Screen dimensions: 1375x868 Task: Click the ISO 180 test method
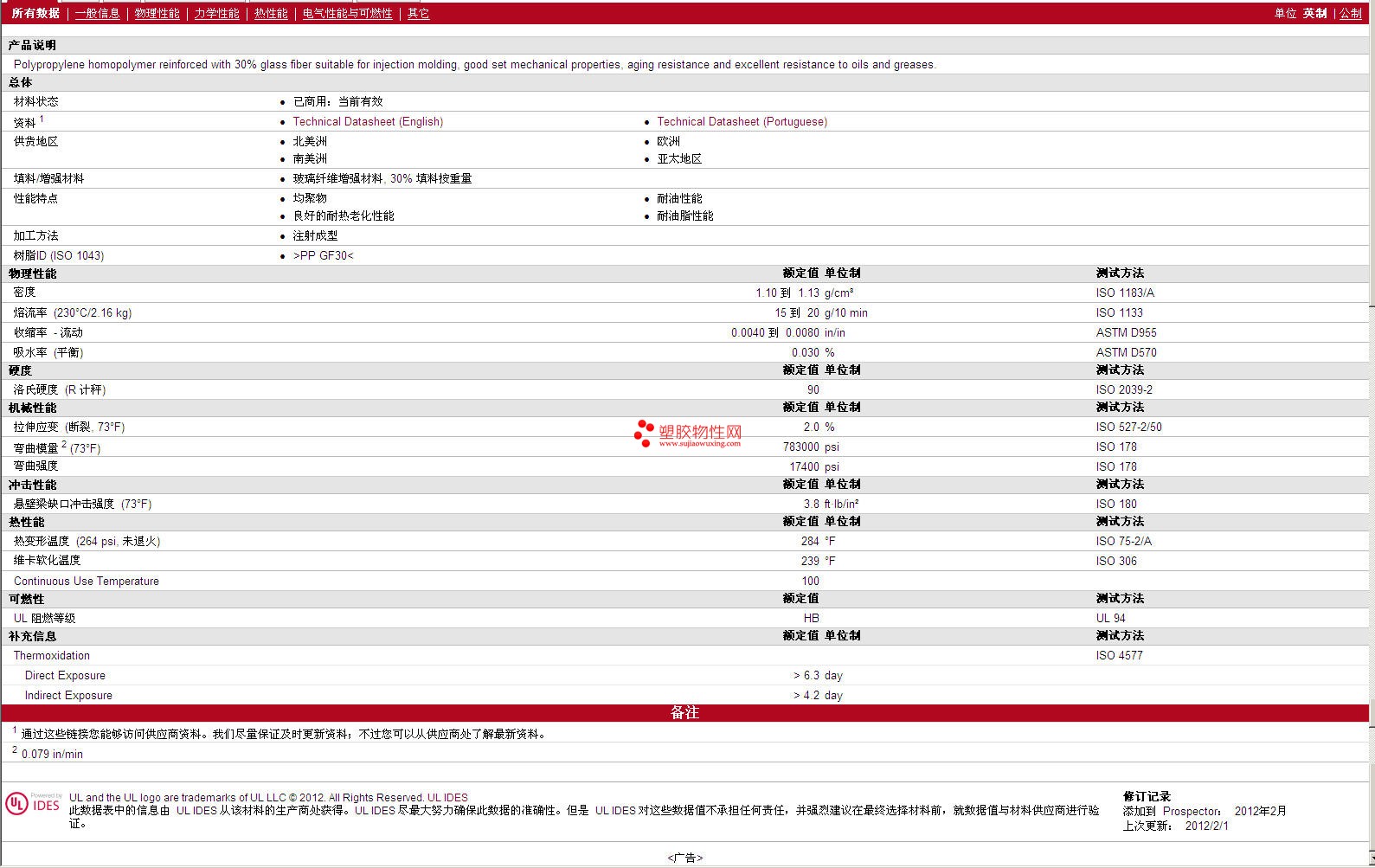click(x=1116, y=505)
